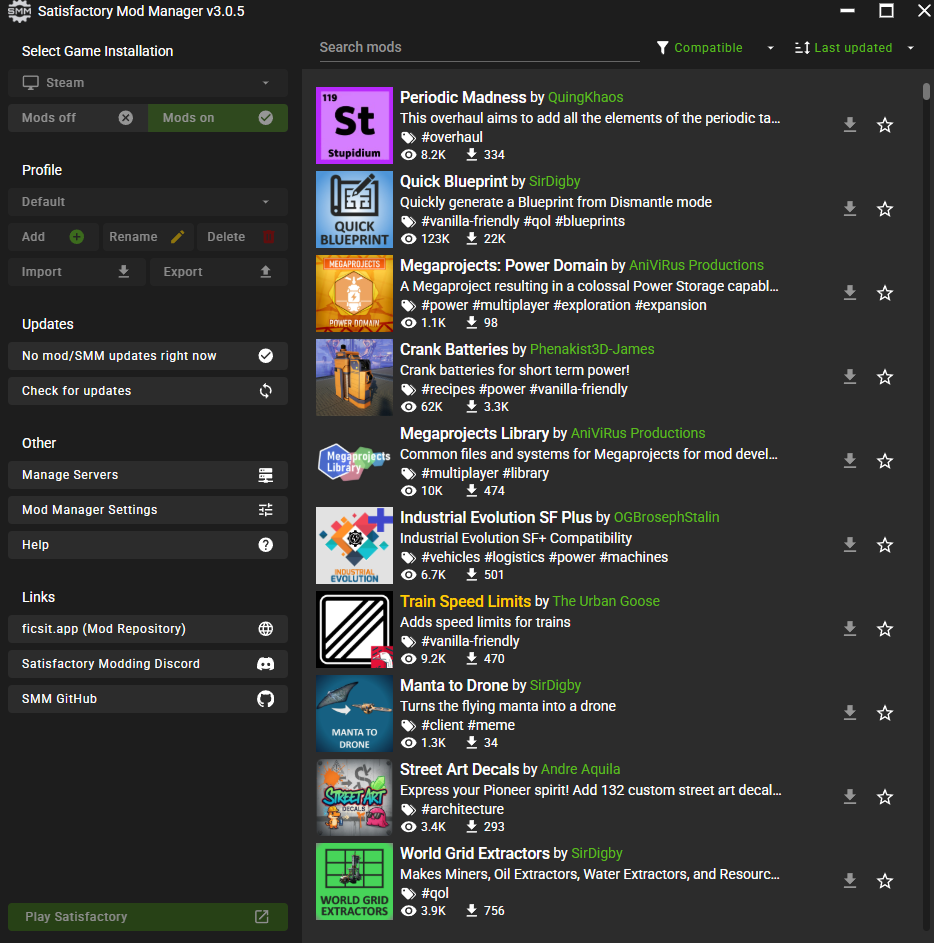Open the Crank Batteries thumbnail
This screenshot has height=943, width=934.
coord(354,378)
